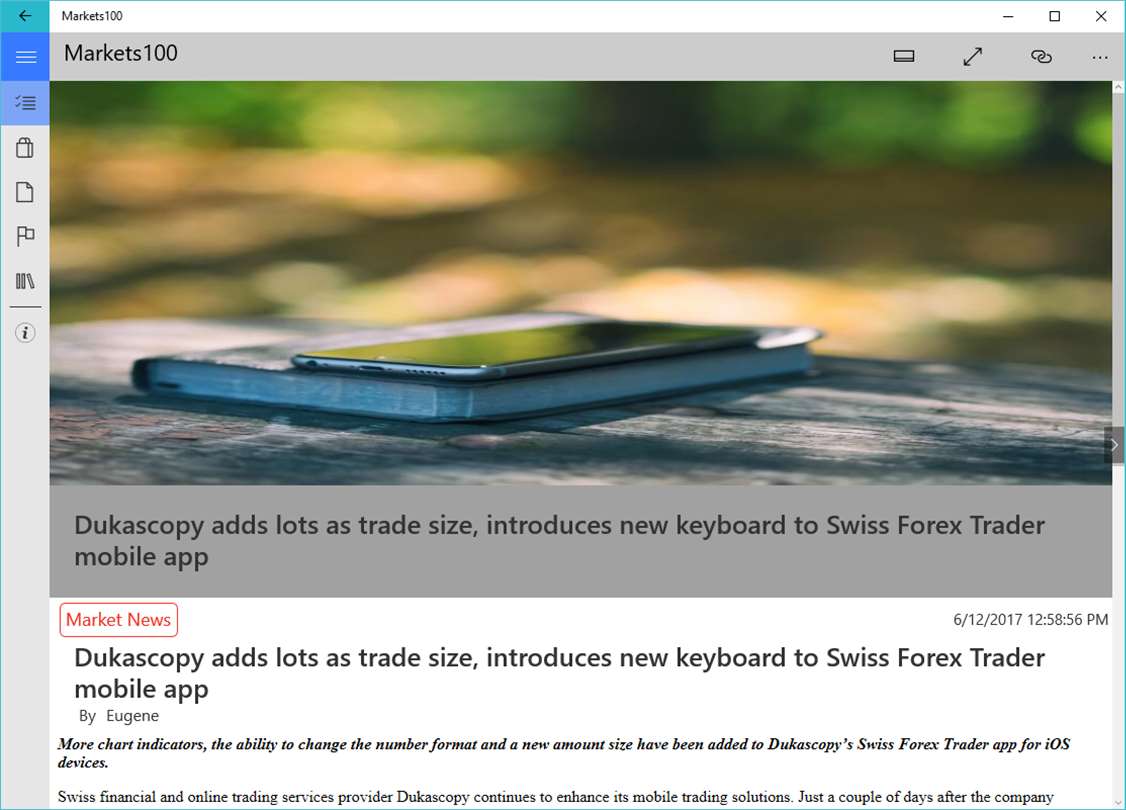Go to next article with right chevron
Image resolution: width=1126 pixels, height=810 pixels.
pos(1114,445)
